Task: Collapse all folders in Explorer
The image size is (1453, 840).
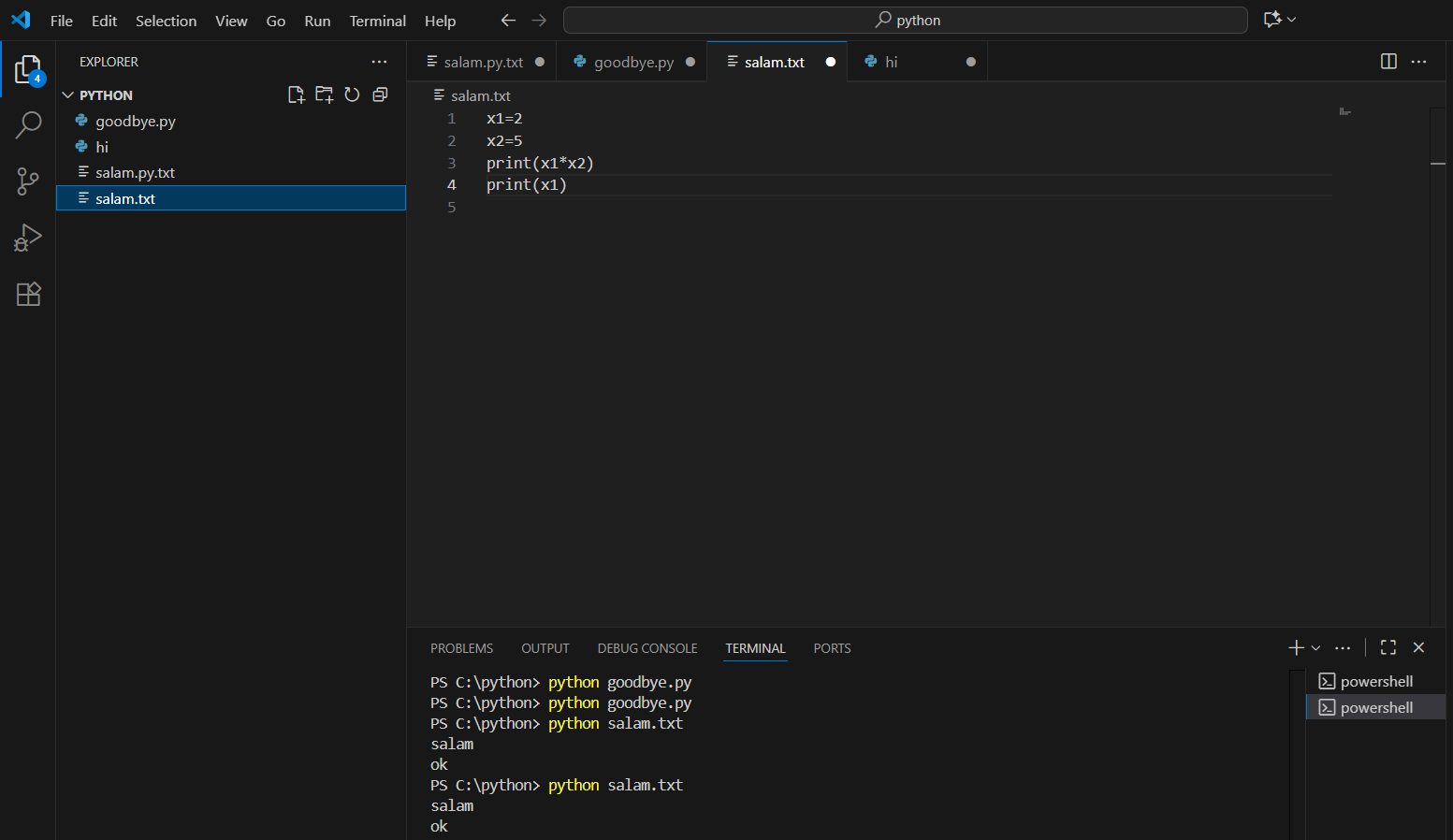Action: coord(380,94)
